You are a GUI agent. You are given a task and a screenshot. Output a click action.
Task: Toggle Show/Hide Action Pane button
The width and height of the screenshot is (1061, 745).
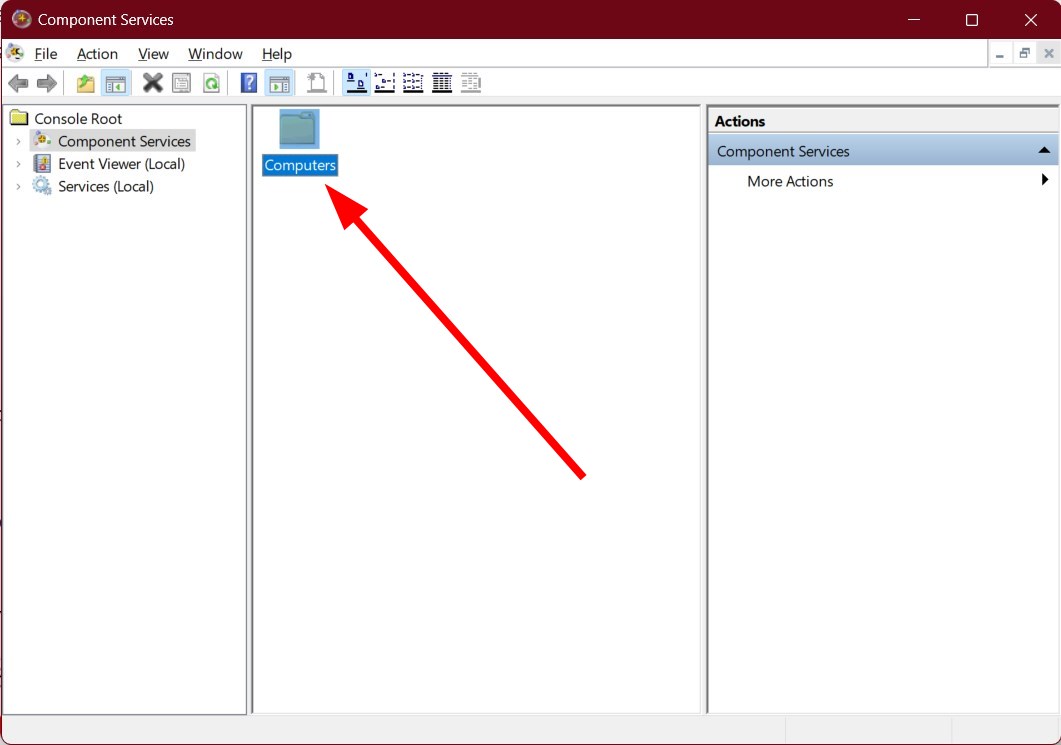click(x=279, y=83)
